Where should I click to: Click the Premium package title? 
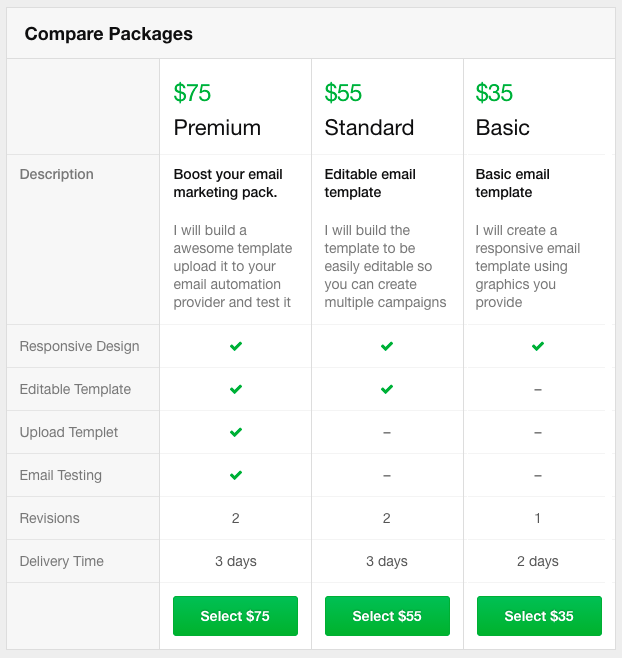217,128
